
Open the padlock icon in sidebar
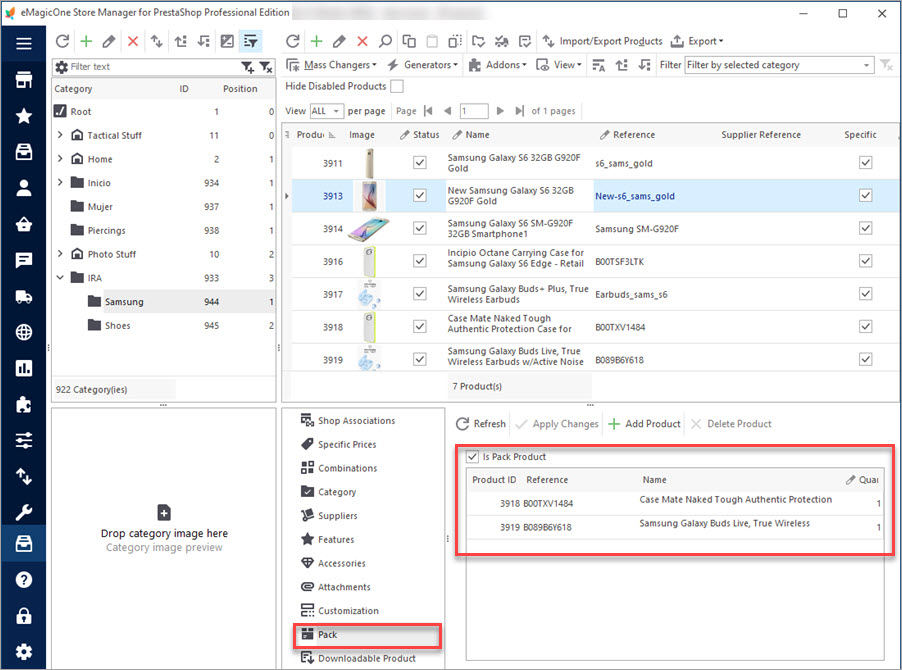pos(24,616)
